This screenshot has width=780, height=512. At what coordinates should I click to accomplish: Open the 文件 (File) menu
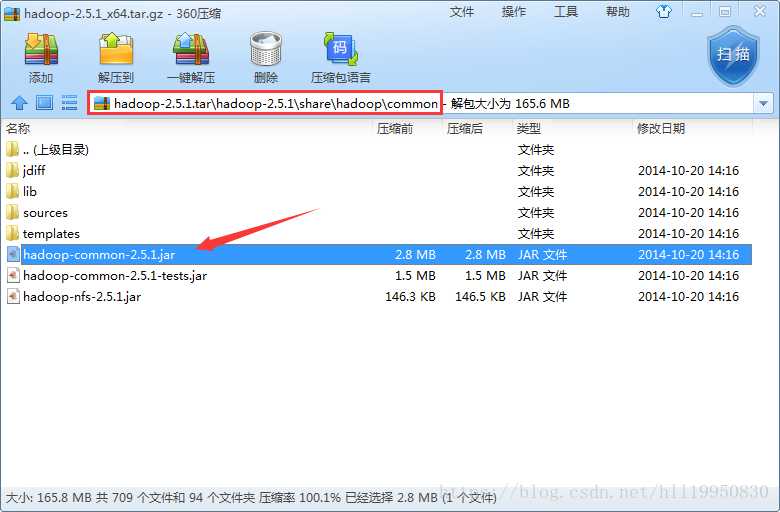pyautogui.click(x=461, y=11)
